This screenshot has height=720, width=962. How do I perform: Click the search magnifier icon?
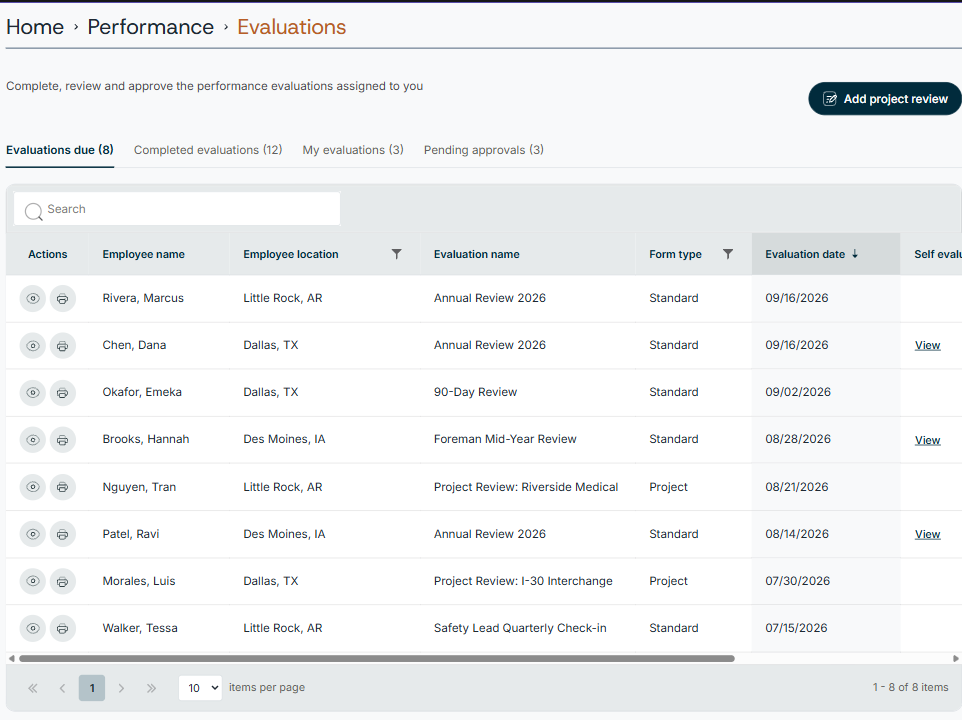[33, 211]
